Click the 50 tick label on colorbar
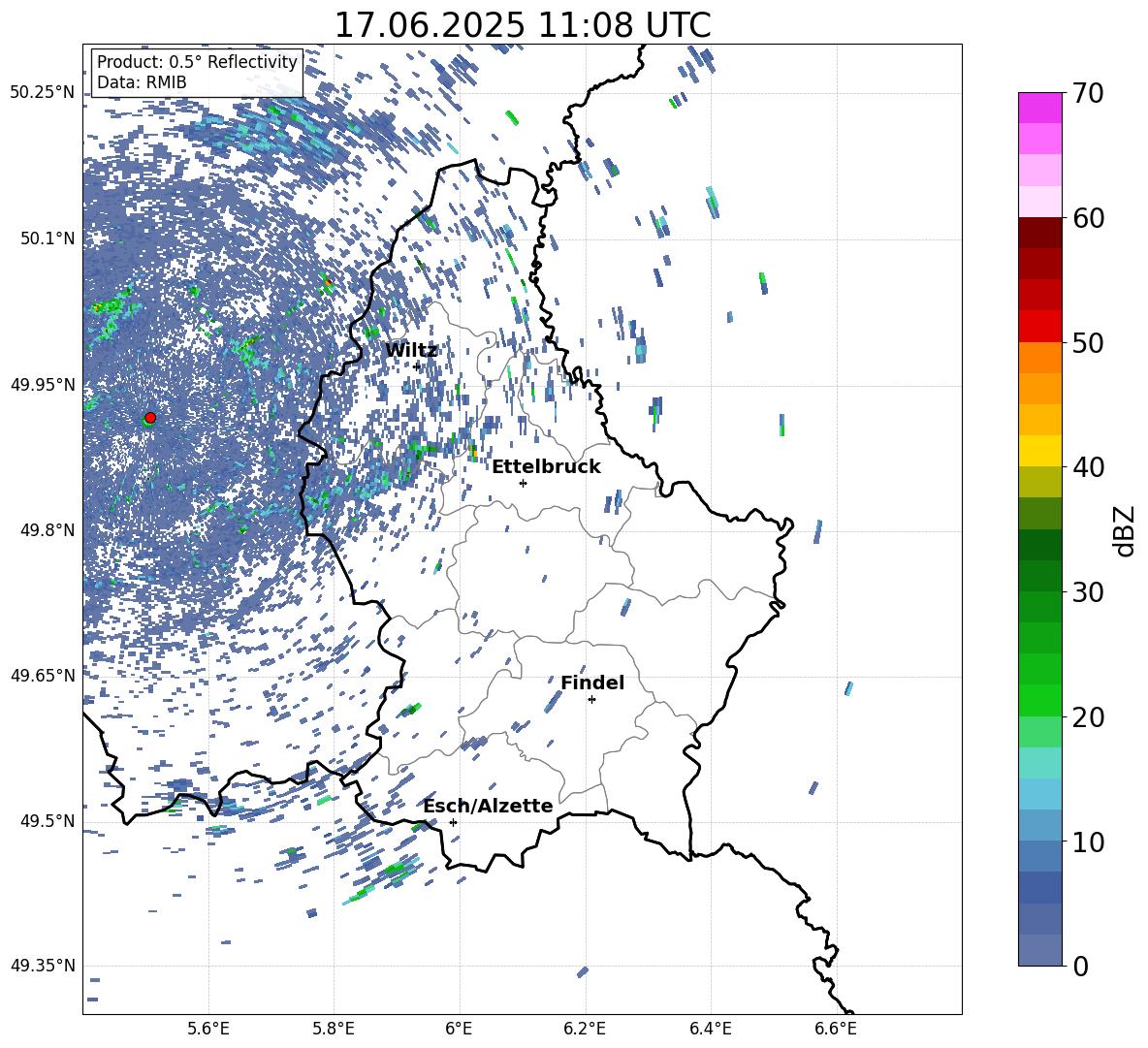This screenshot has height=1048, width=1148. click(x=1088, y=342)
